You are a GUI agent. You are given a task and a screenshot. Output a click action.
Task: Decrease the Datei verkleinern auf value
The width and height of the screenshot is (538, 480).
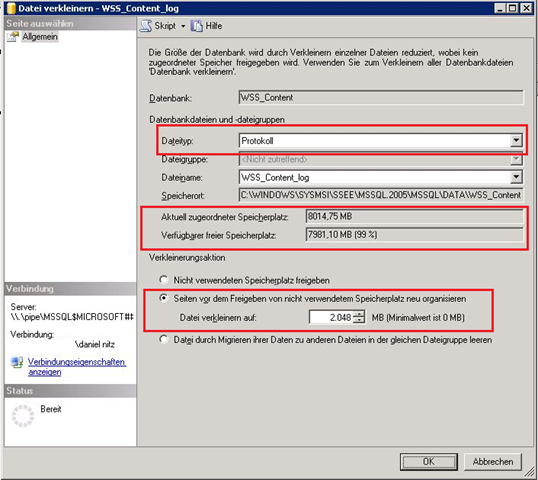coord(359,320)
